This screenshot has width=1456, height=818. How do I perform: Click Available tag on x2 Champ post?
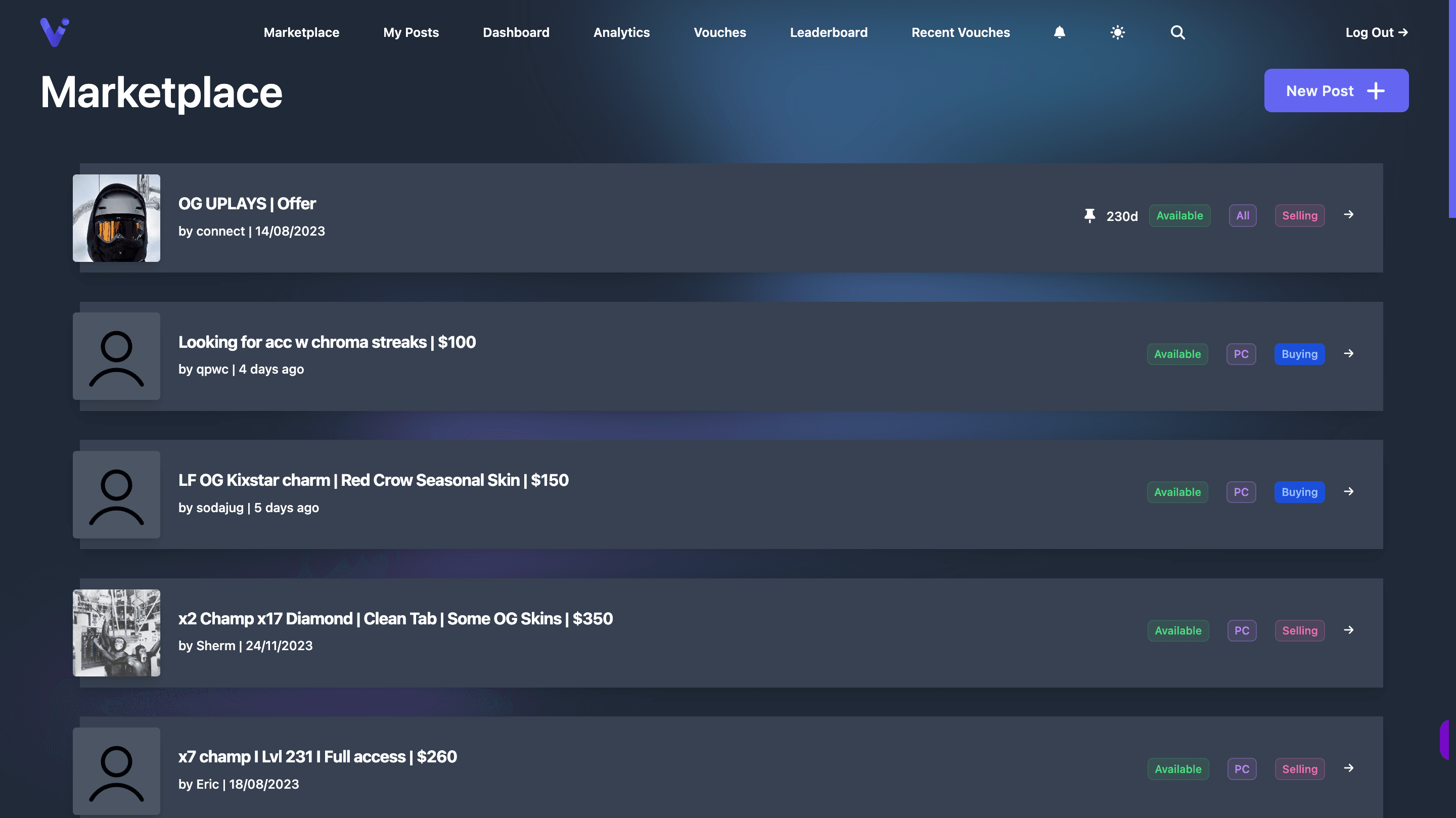tap(1178, 630)
